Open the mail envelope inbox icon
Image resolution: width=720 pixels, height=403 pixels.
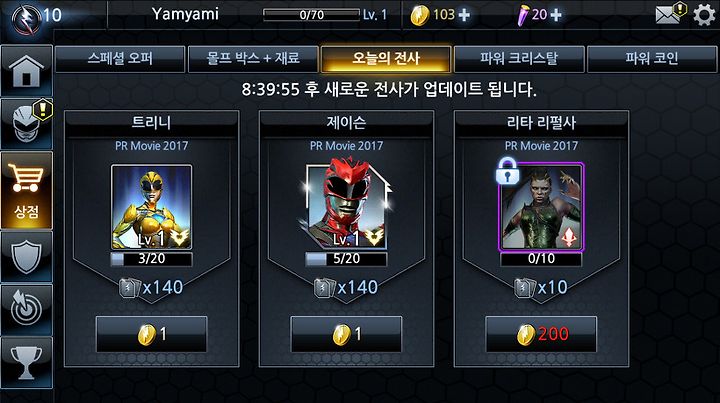(669, 14)
